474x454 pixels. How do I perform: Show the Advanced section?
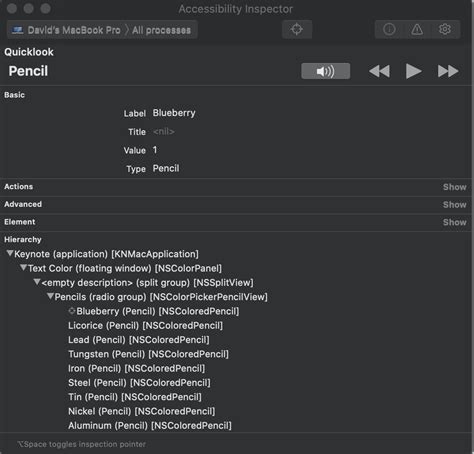(454, 205)
